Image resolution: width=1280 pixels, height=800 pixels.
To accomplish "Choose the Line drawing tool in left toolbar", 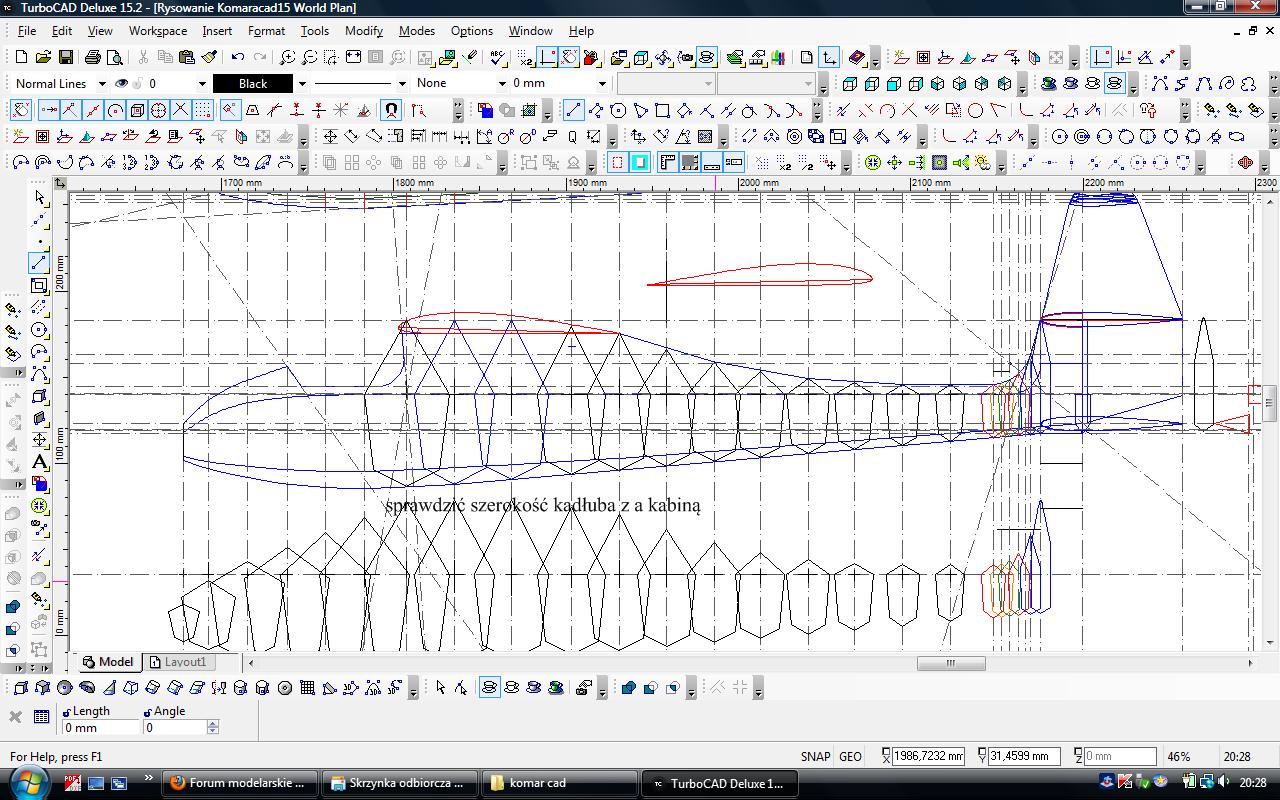I will pyautogui.click(x=39, y=264).
